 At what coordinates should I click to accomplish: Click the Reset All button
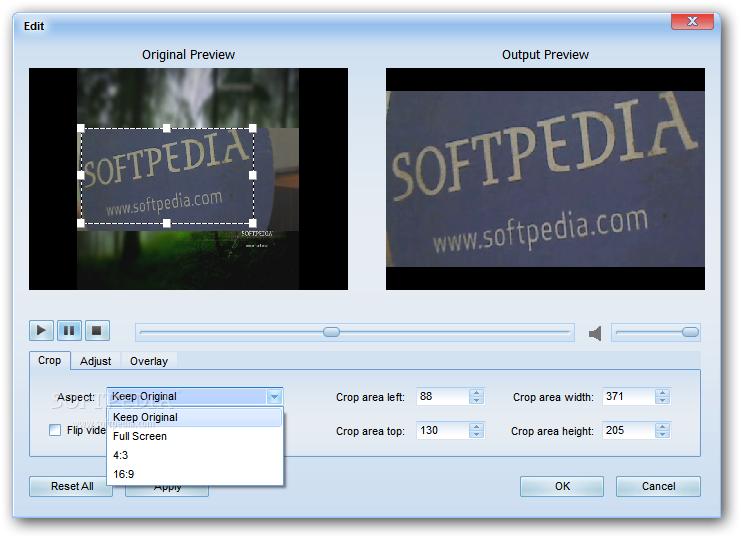pyautogui.click(x=70, y=486)
